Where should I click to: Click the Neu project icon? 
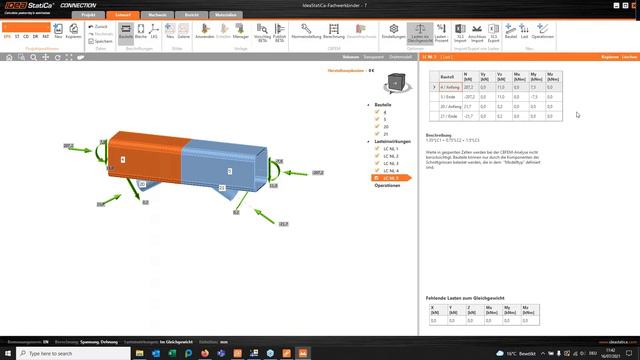coord(58,31)
